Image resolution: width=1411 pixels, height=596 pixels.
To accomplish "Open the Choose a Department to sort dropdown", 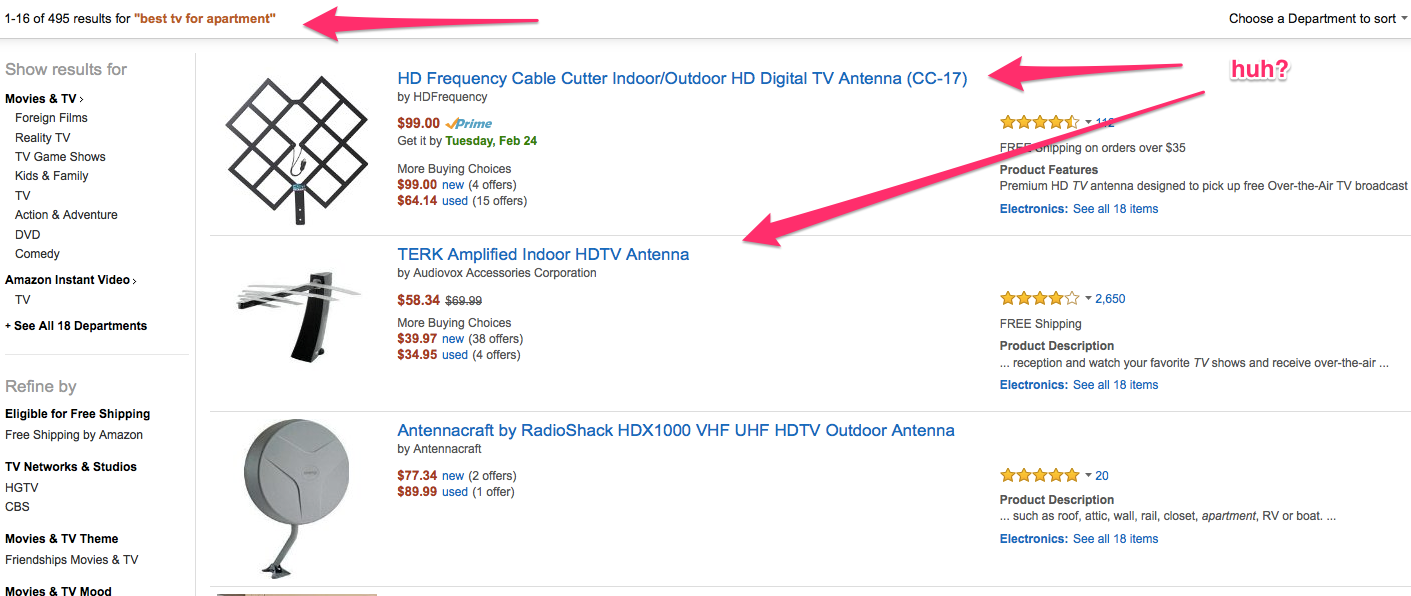I will click(x=1317, y=19).
